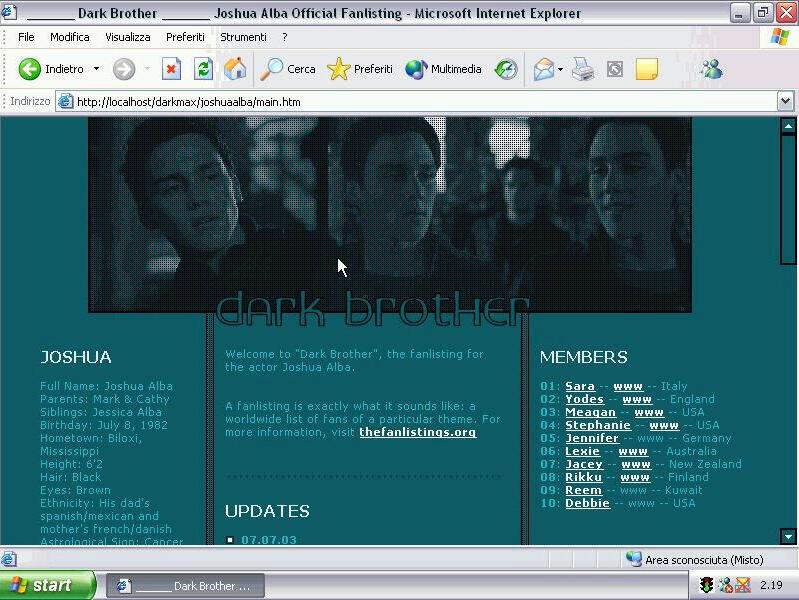Viewport: 799px width, 600px height.
Task: Open the Preferiti star favorites pane
Action: [360, 69]
